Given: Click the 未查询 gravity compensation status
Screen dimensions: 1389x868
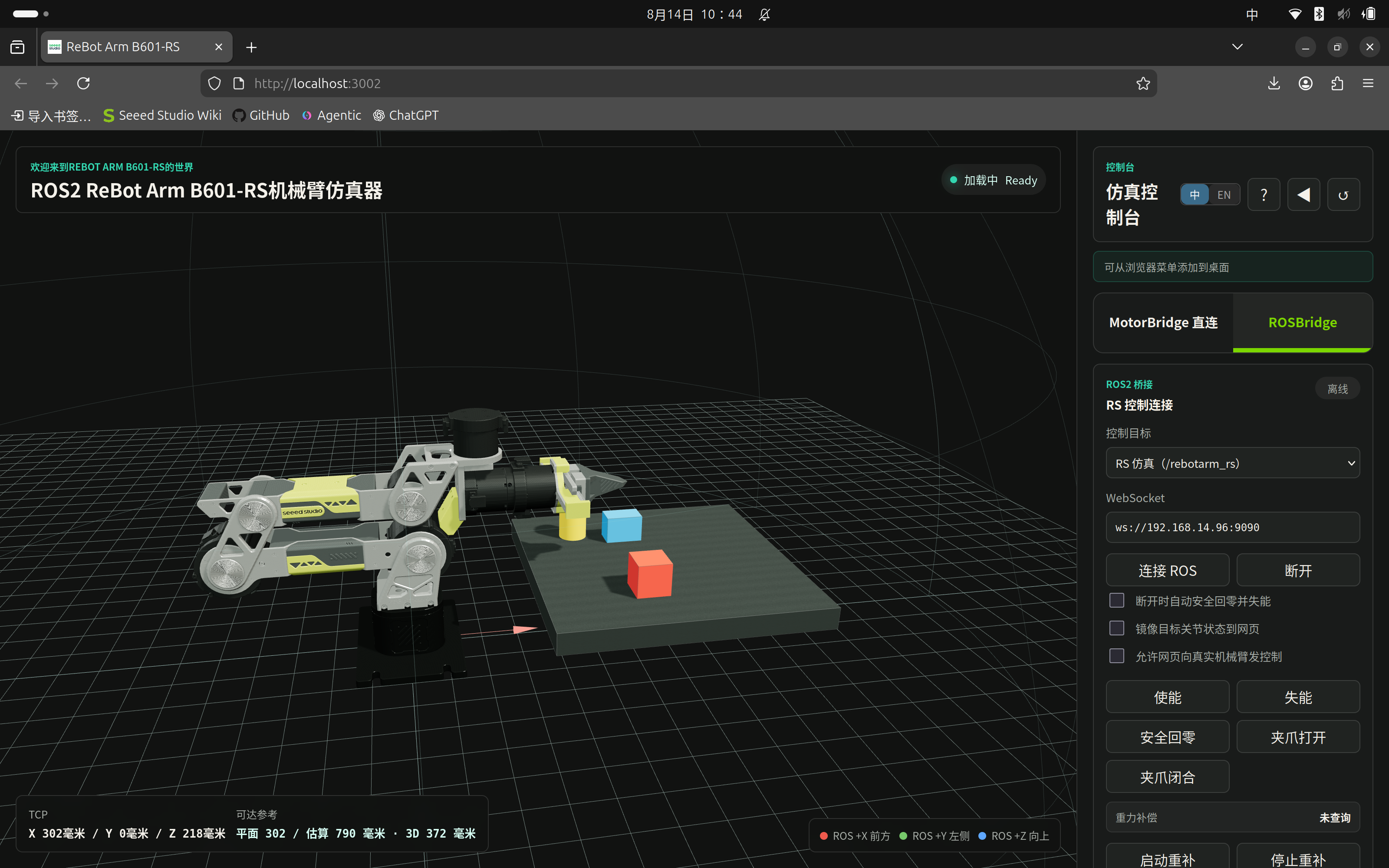Looking at the screenshot, I should coord(1334,818).
